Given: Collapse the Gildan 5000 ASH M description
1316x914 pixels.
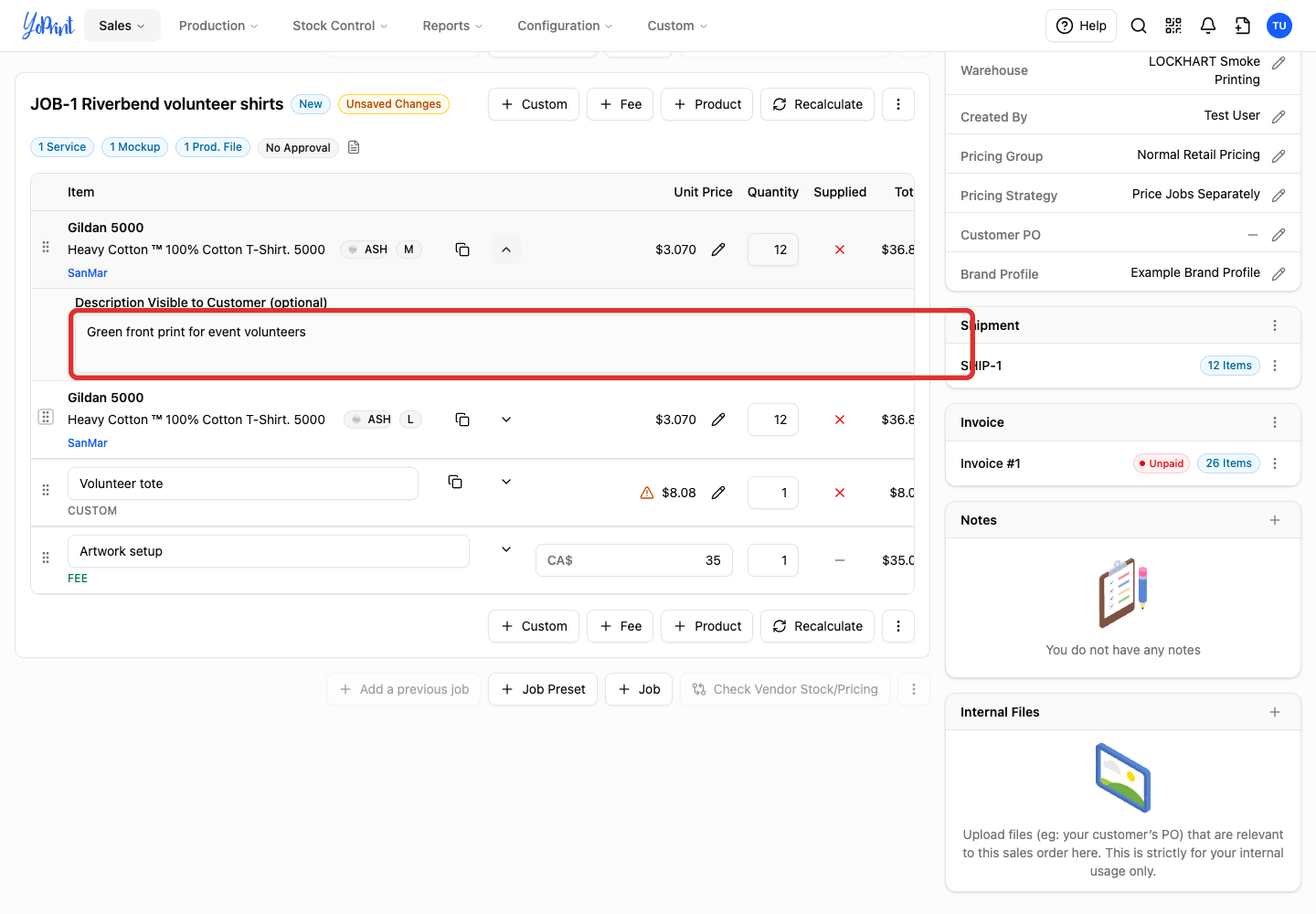Looking at the screenshot, I should (506, 250).
